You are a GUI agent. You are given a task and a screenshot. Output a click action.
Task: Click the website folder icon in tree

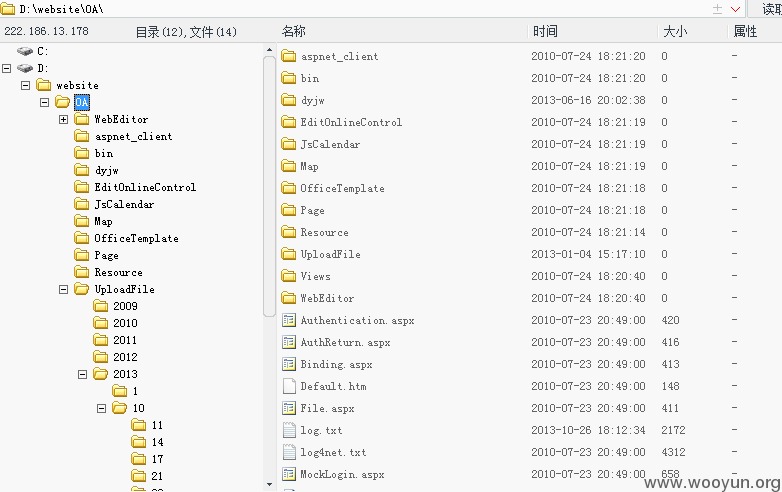44,85
